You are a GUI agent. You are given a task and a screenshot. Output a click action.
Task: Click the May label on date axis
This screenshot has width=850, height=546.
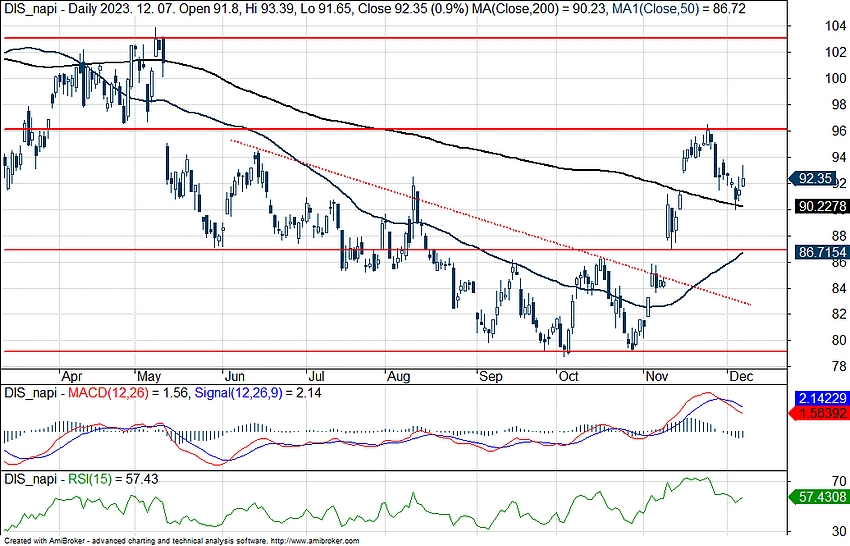pyautogui.click(x=149, y=376)
